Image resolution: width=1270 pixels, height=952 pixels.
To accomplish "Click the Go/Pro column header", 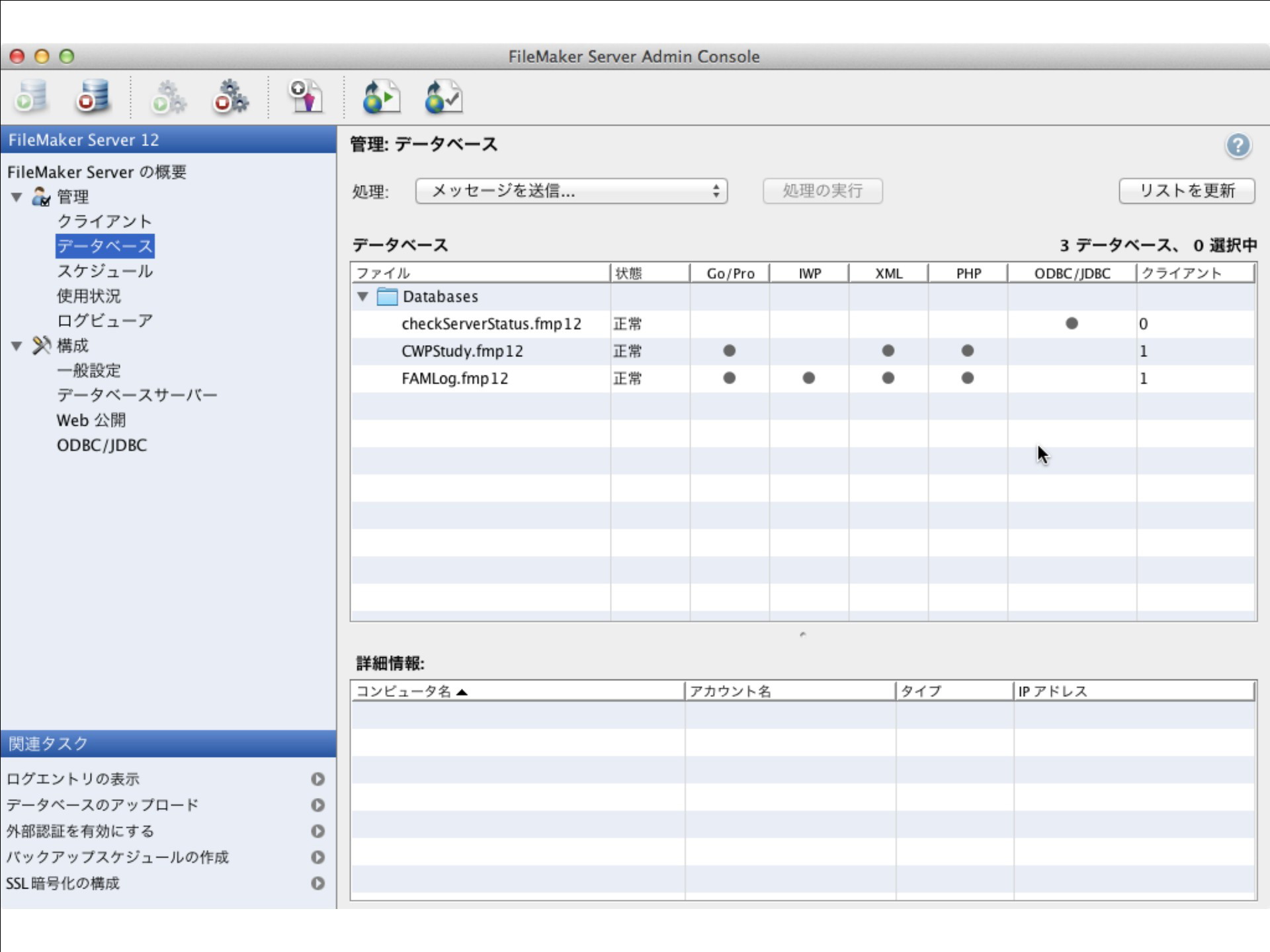I will click(x=730, y=273).
